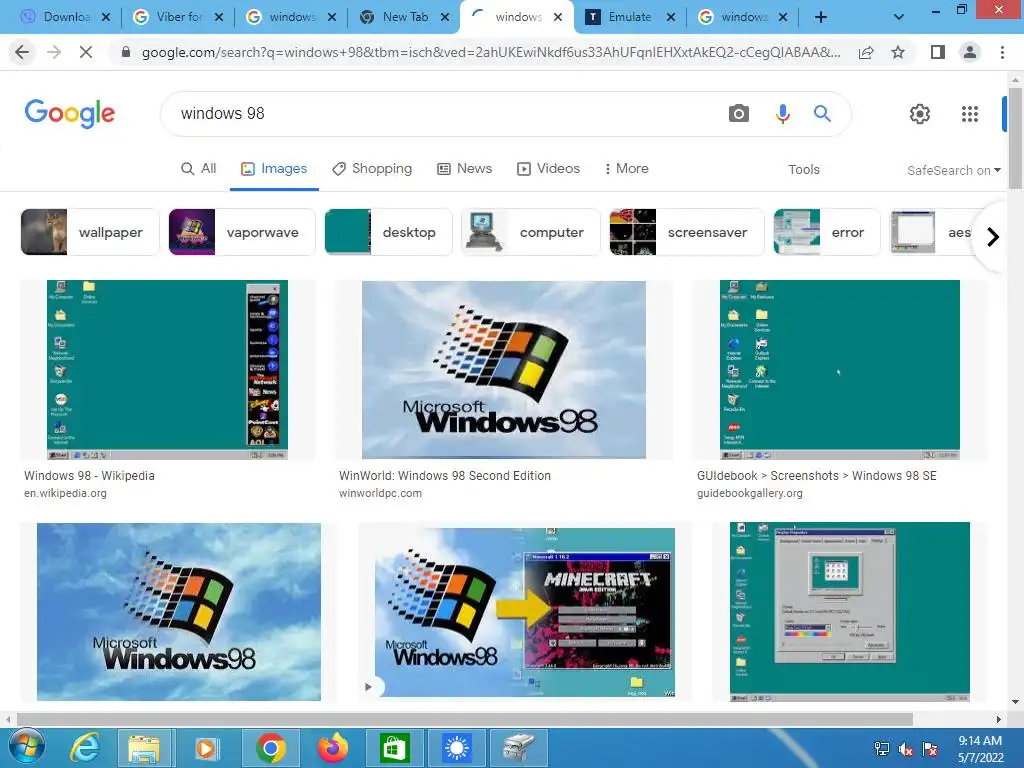The height and width of the screenshot is (768, 1024).
Task: Go to Google homepage via logo
Action: click(70, 113)
